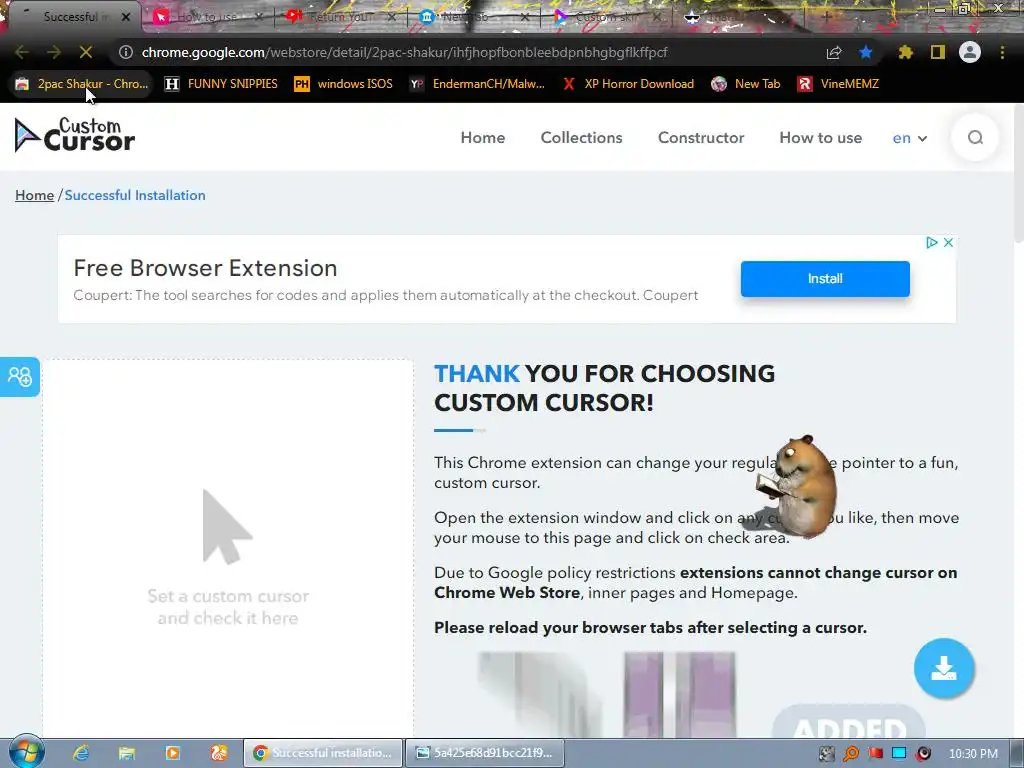Open Windows Explorer folder from taskbar
This screenshot has height=768, width=1024.
coord(126,753)
